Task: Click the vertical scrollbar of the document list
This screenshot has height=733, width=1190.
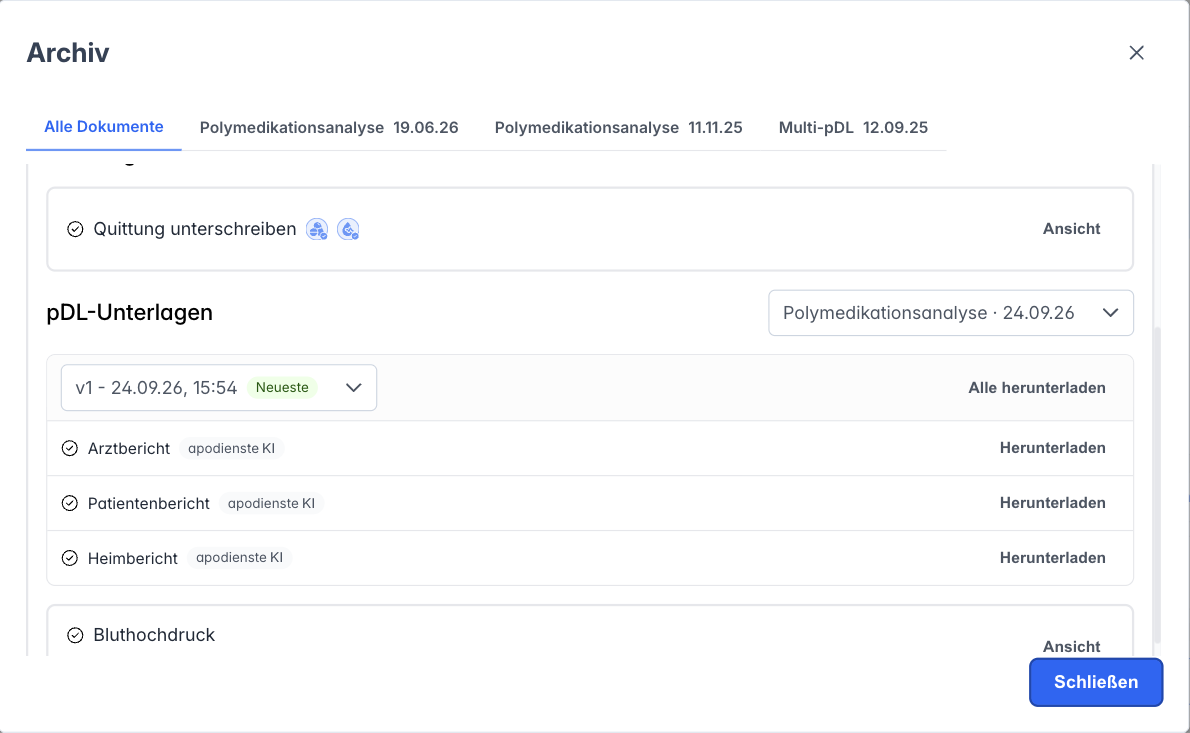Action: tap(1157, 486)
